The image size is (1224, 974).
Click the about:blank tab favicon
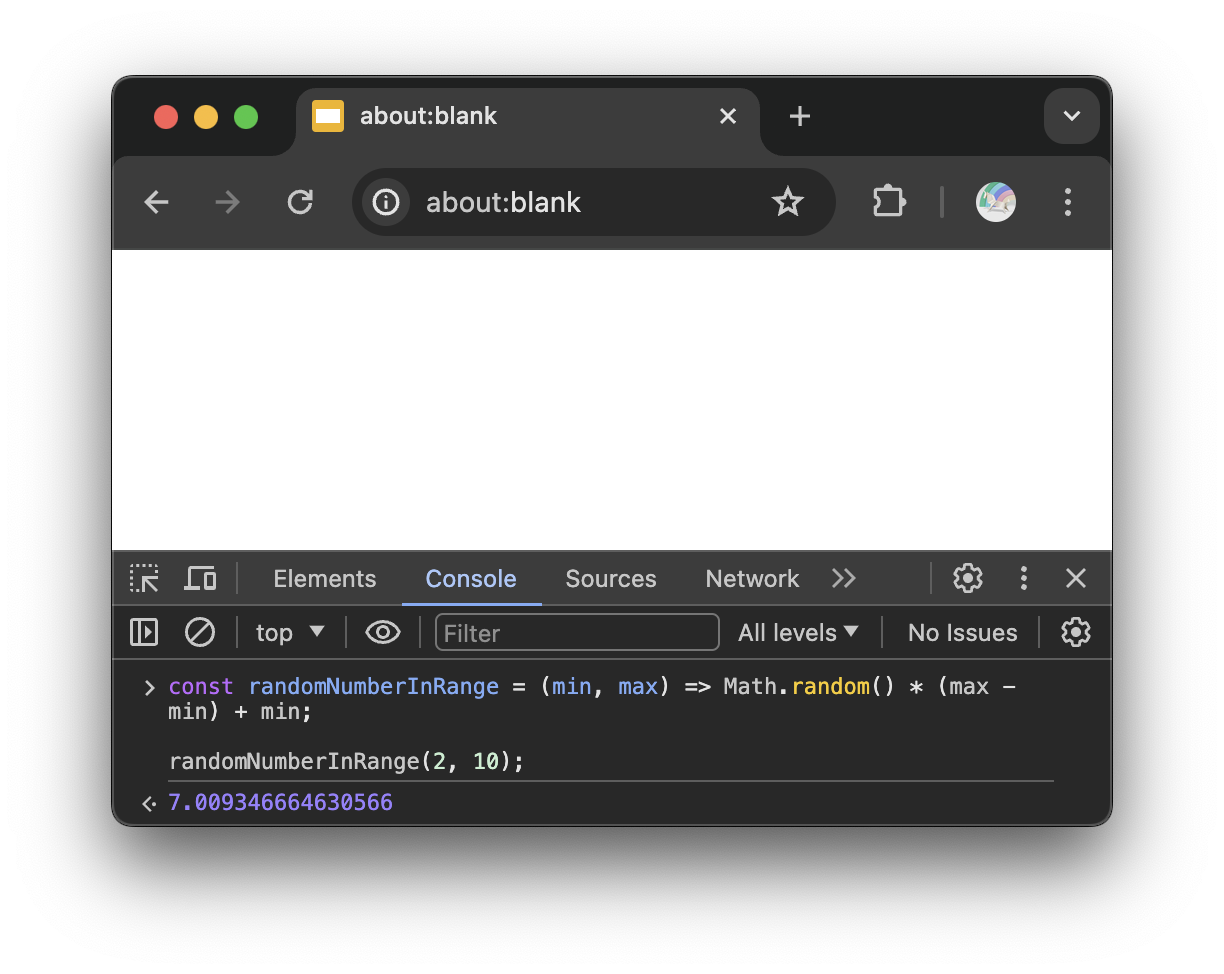328,117
